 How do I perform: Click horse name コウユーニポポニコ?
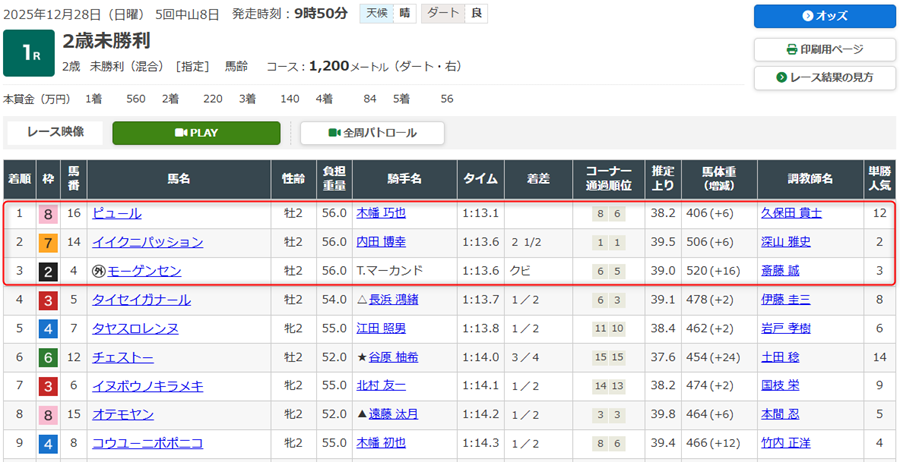148,443
